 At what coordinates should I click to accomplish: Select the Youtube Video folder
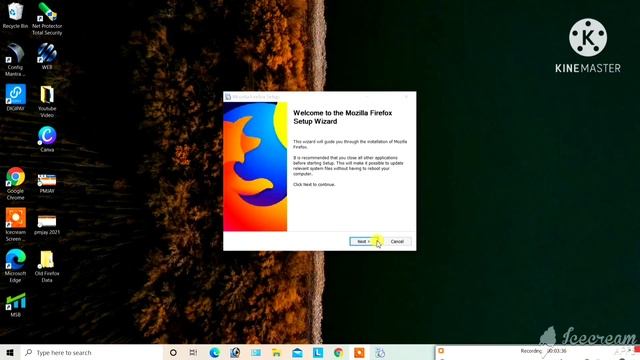point(47,101)
